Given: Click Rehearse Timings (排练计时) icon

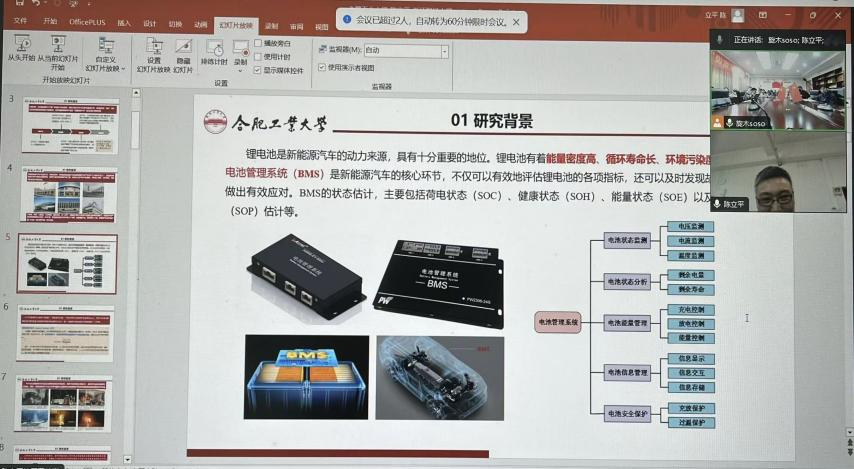Looking at the screenshot, I should coord(214,51).
